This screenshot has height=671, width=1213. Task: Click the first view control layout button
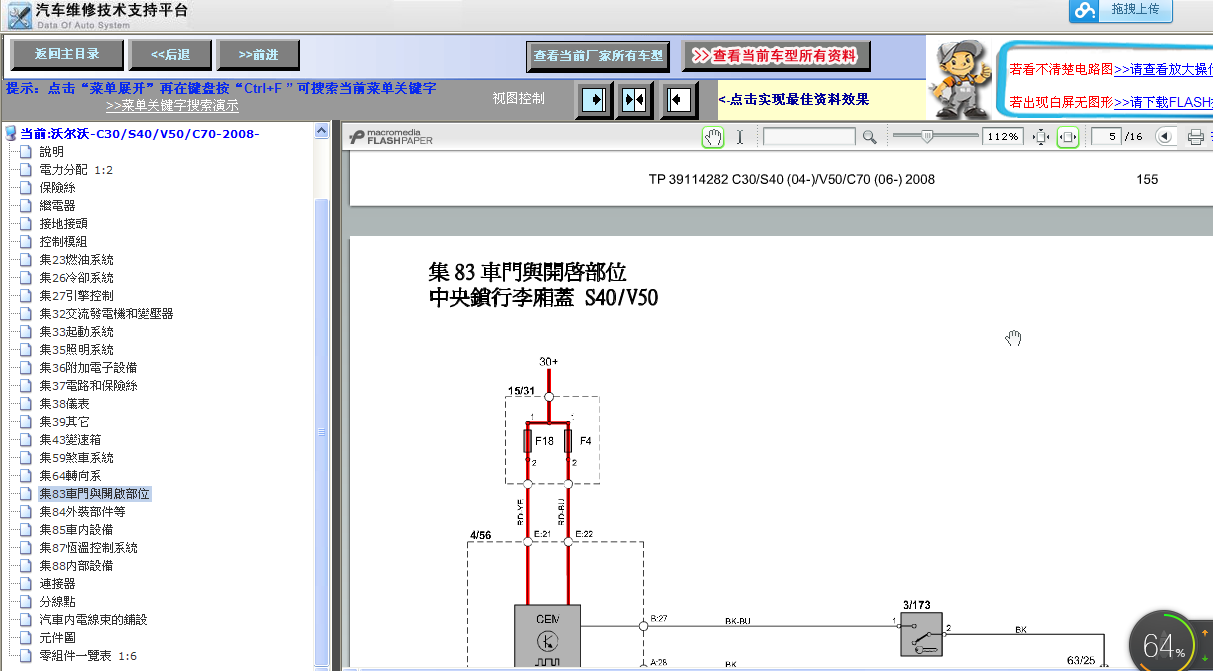pyautogui.click(x=594, y=99)
